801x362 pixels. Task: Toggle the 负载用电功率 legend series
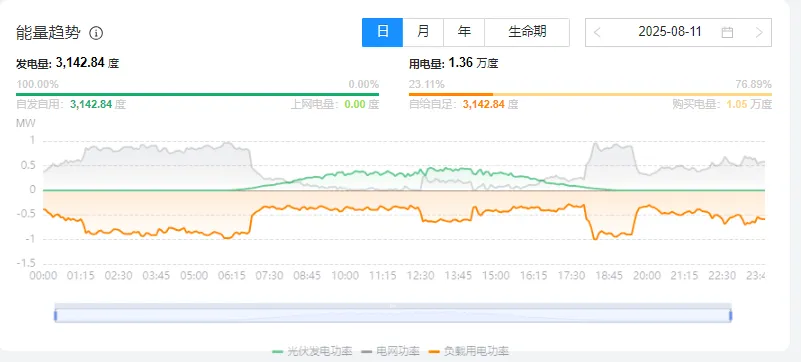469,351
